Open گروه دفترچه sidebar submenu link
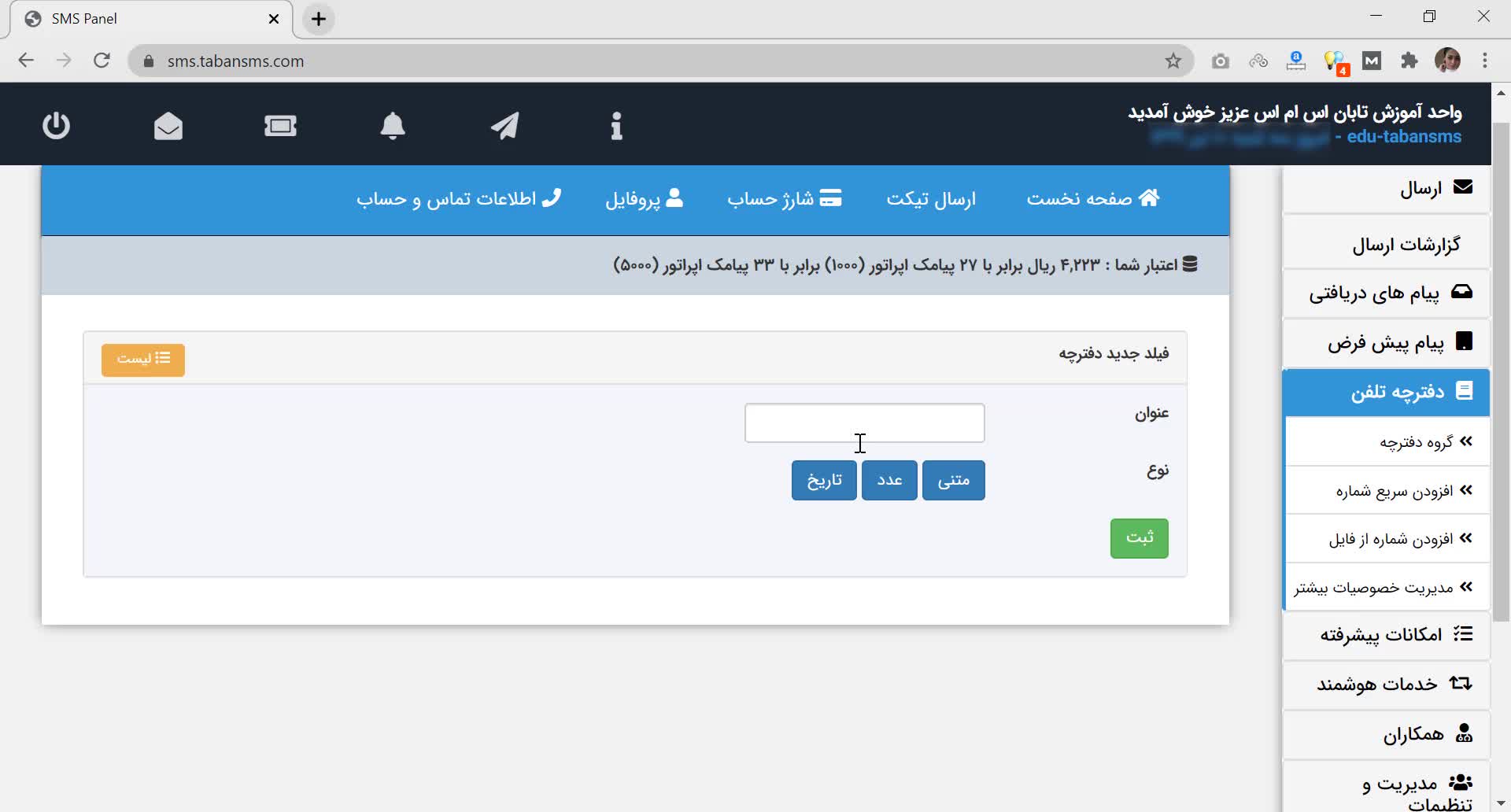1511x812 pixels. (x=1415, y=442)
